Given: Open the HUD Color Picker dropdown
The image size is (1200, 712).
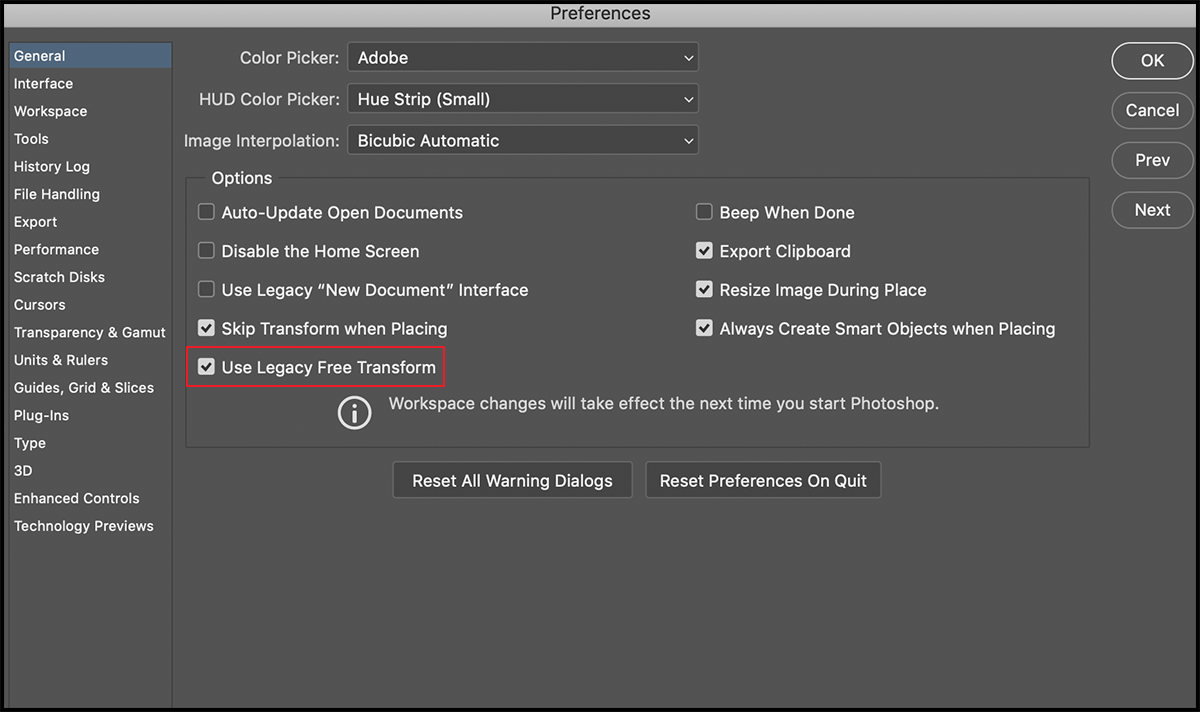Looking at the screenshot, I should [523, 99].
